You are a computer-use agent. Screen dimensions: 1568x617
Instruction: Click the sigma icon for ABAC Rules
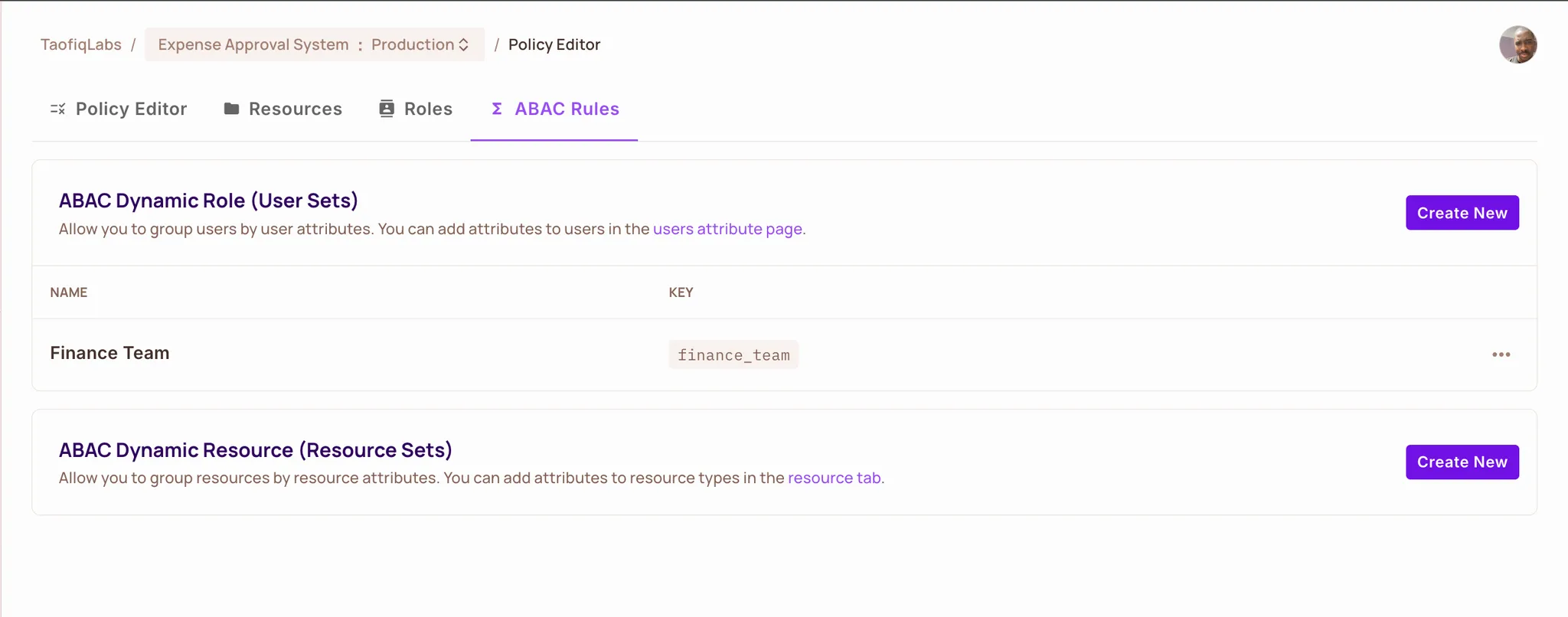tap(497, 109)
